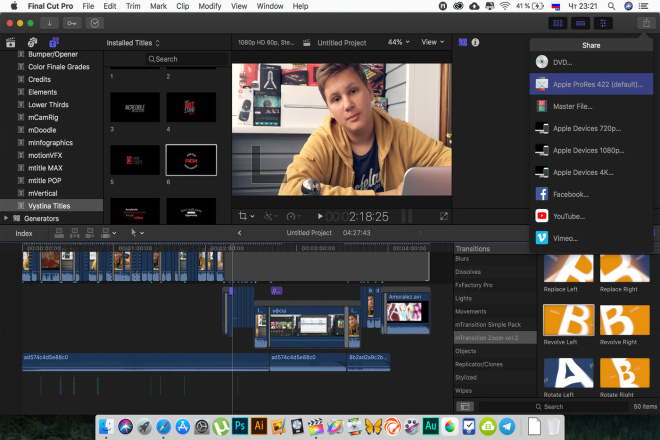This screenshot has height=440, width=660.
Task: Open the Photos and Audio sidebar icon
Action: tap(33, 43)
